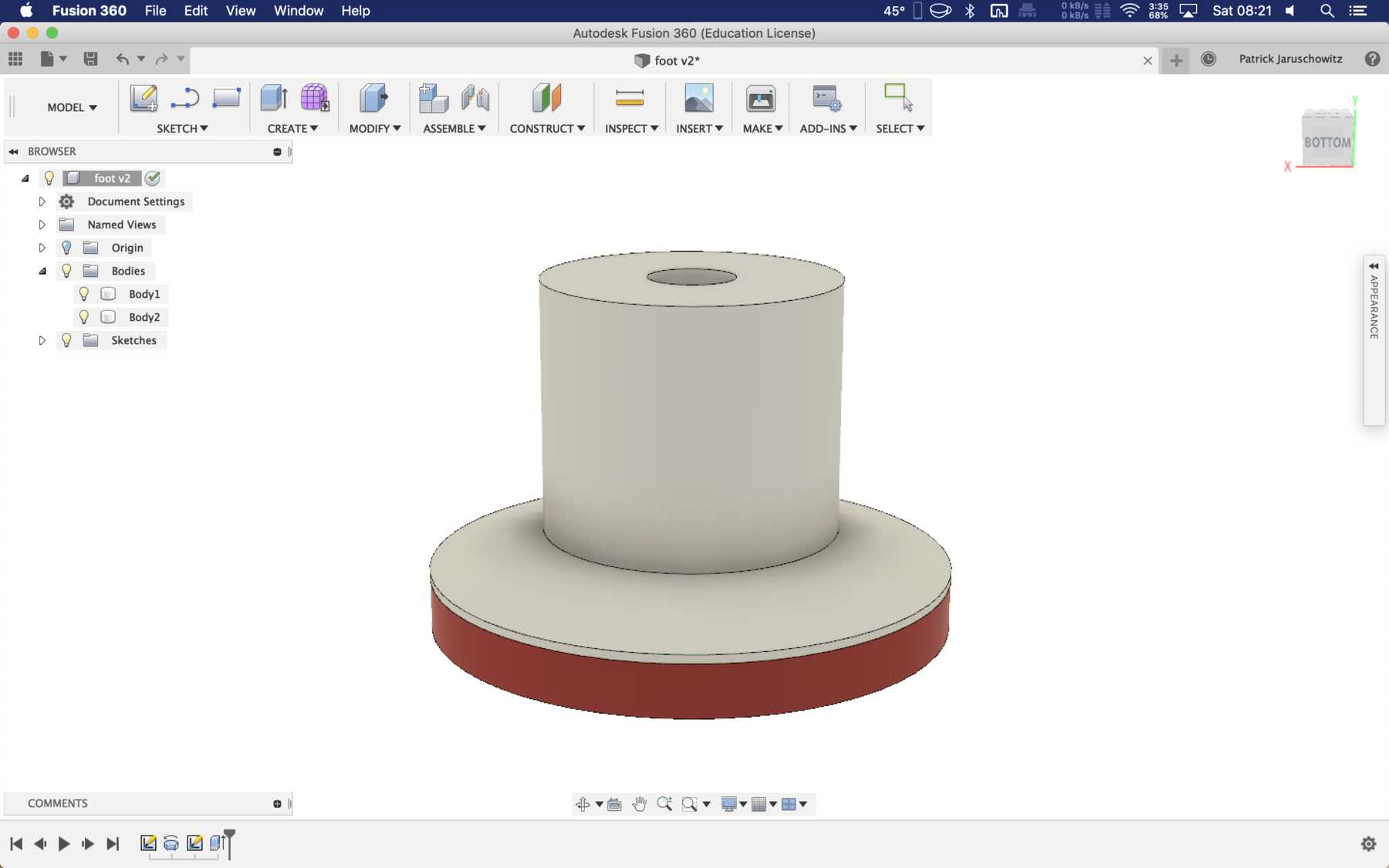Open the MODEL workspace dropdown

click(72, 107)
